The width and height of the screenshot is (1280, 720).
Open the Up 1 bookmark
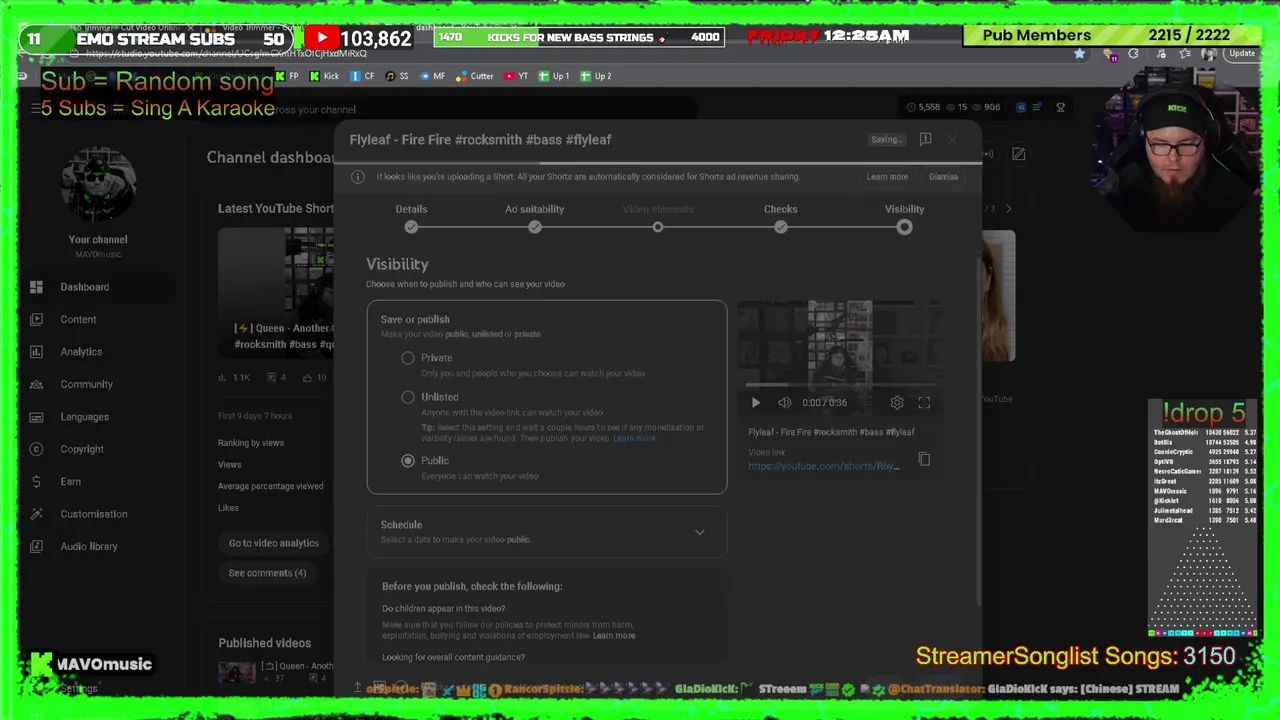(x=554, y=76)
